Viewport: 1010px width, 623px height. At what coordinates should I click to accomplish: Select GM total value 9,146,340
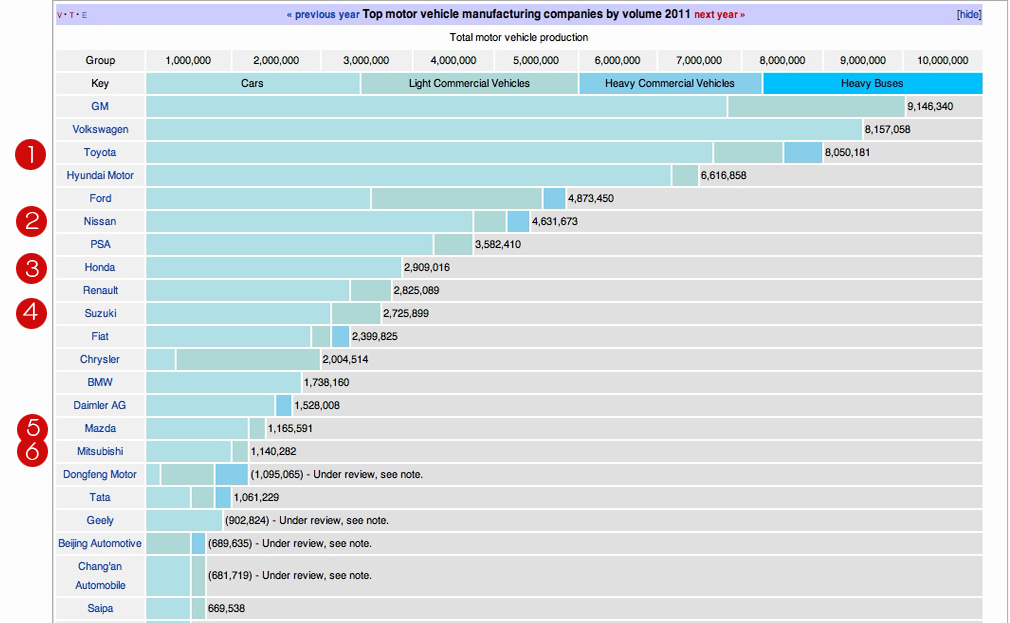[x=930, y=106]
